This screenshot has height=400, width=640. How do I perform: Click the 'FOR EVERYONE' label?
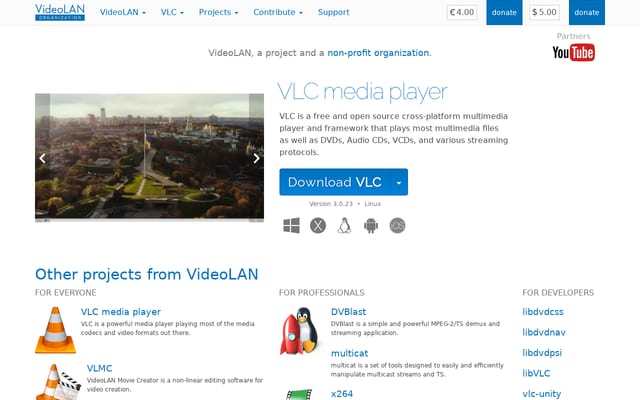click(x=66, y=293)
